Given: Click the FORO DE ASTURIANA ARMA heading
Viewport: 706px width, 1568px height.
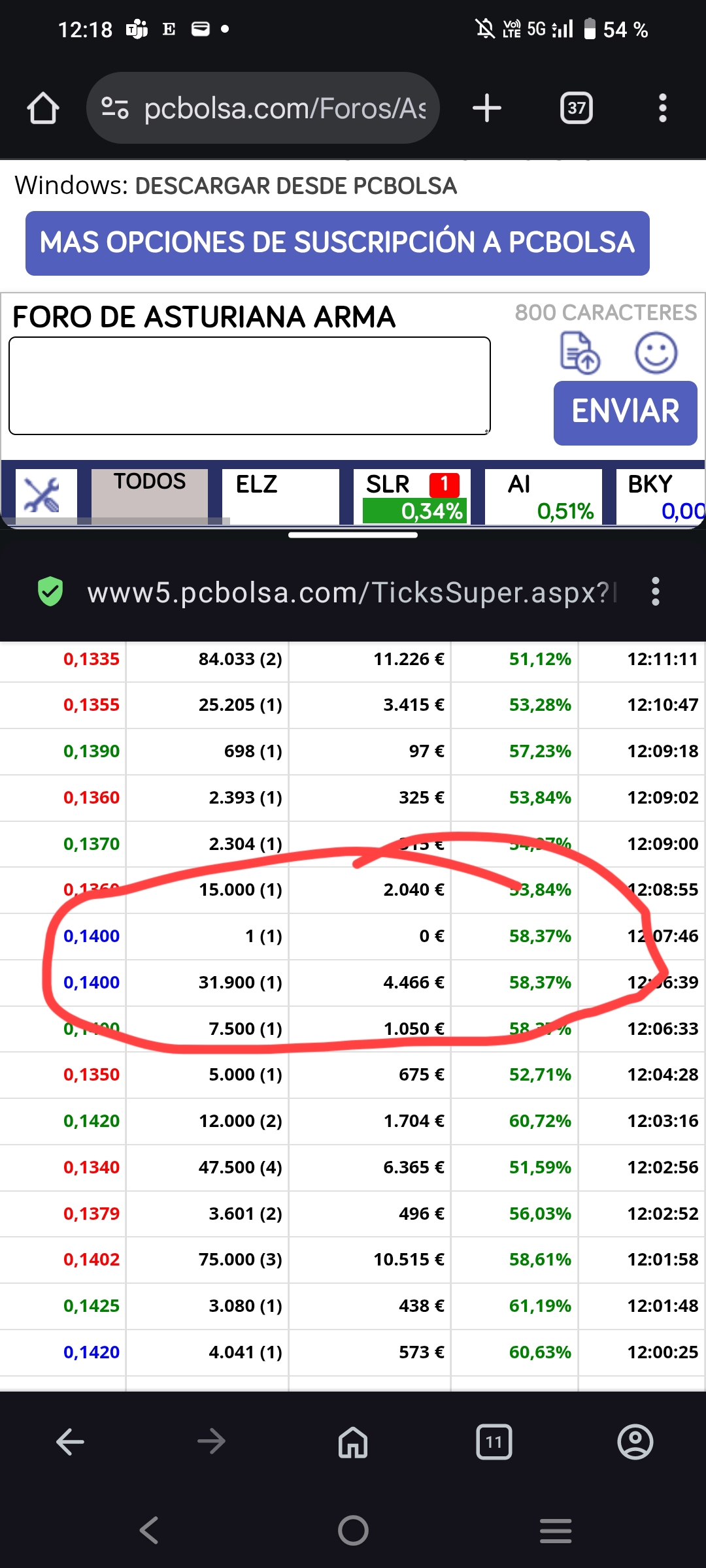Looking at the screenshot, I should tap(204, 318).
